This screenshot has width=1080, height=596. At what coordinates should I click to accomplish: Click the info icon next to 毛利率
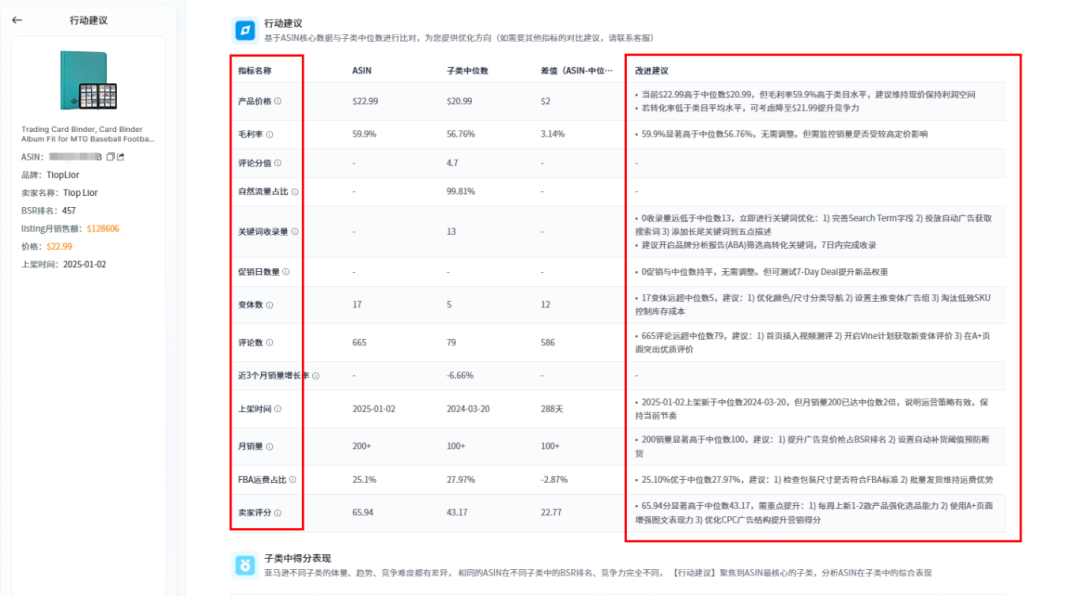(x=269, y=134)
